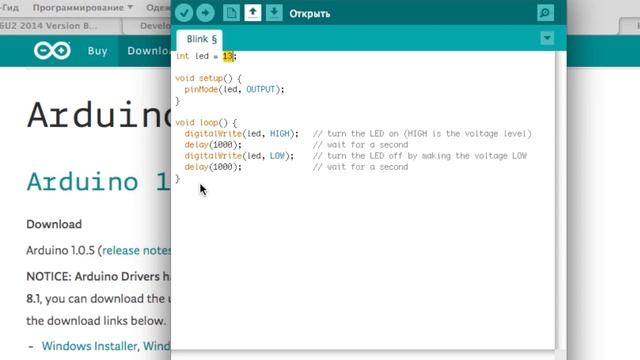Click the 'Arduino 1' heading on webpage
This screenshot has width=640, height=360.
pos(98,182)
